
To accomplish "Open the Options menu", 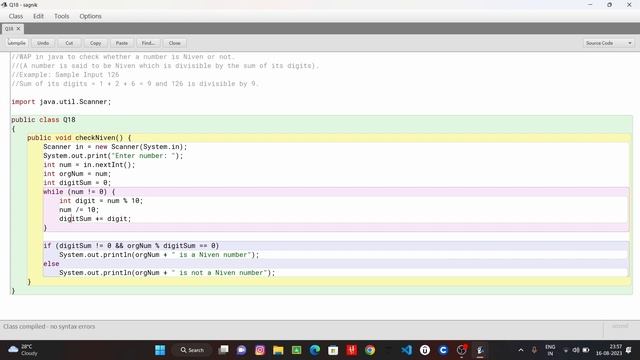I will (x=90, y=16).
